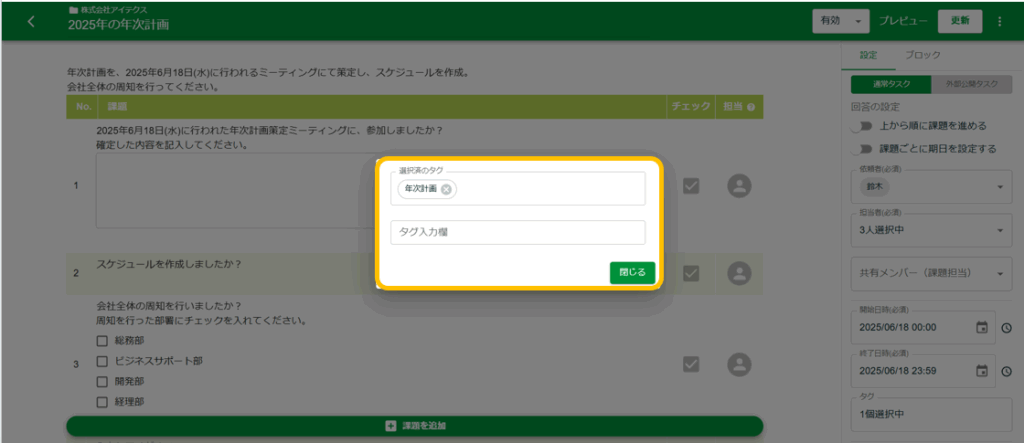This screenshot has width=1024, height=443.
Task: Tick the 開発部 checkbox
Action: [102, 382]
